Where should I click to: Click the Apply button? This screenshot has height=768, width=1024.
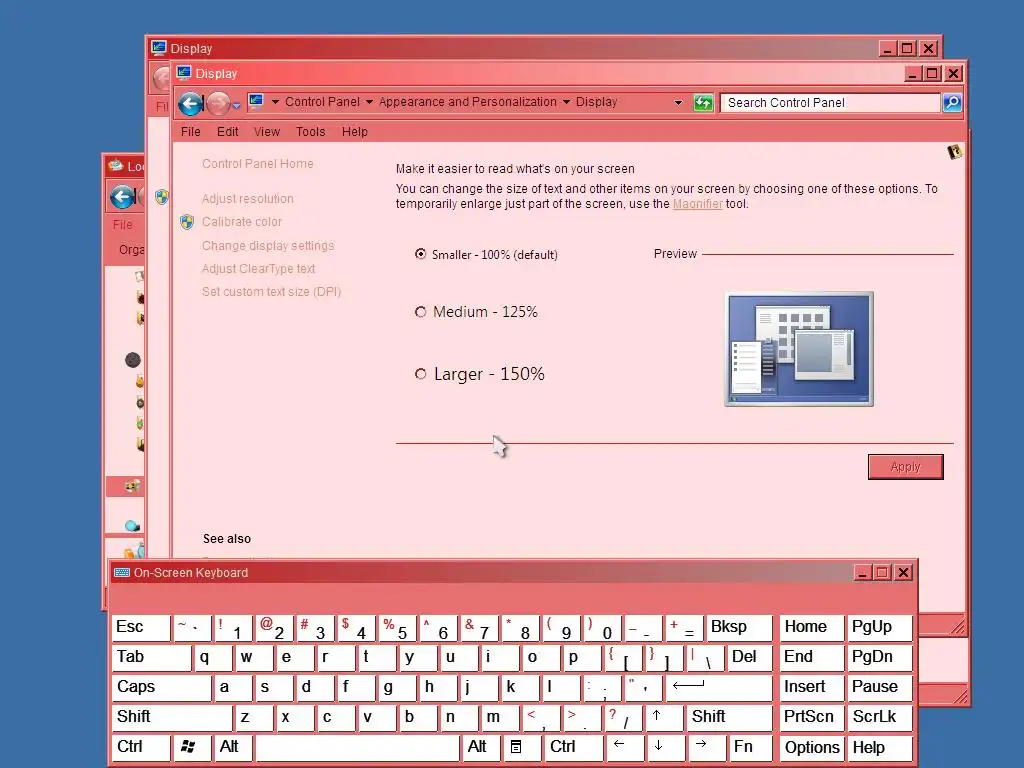tap(905, 467)
